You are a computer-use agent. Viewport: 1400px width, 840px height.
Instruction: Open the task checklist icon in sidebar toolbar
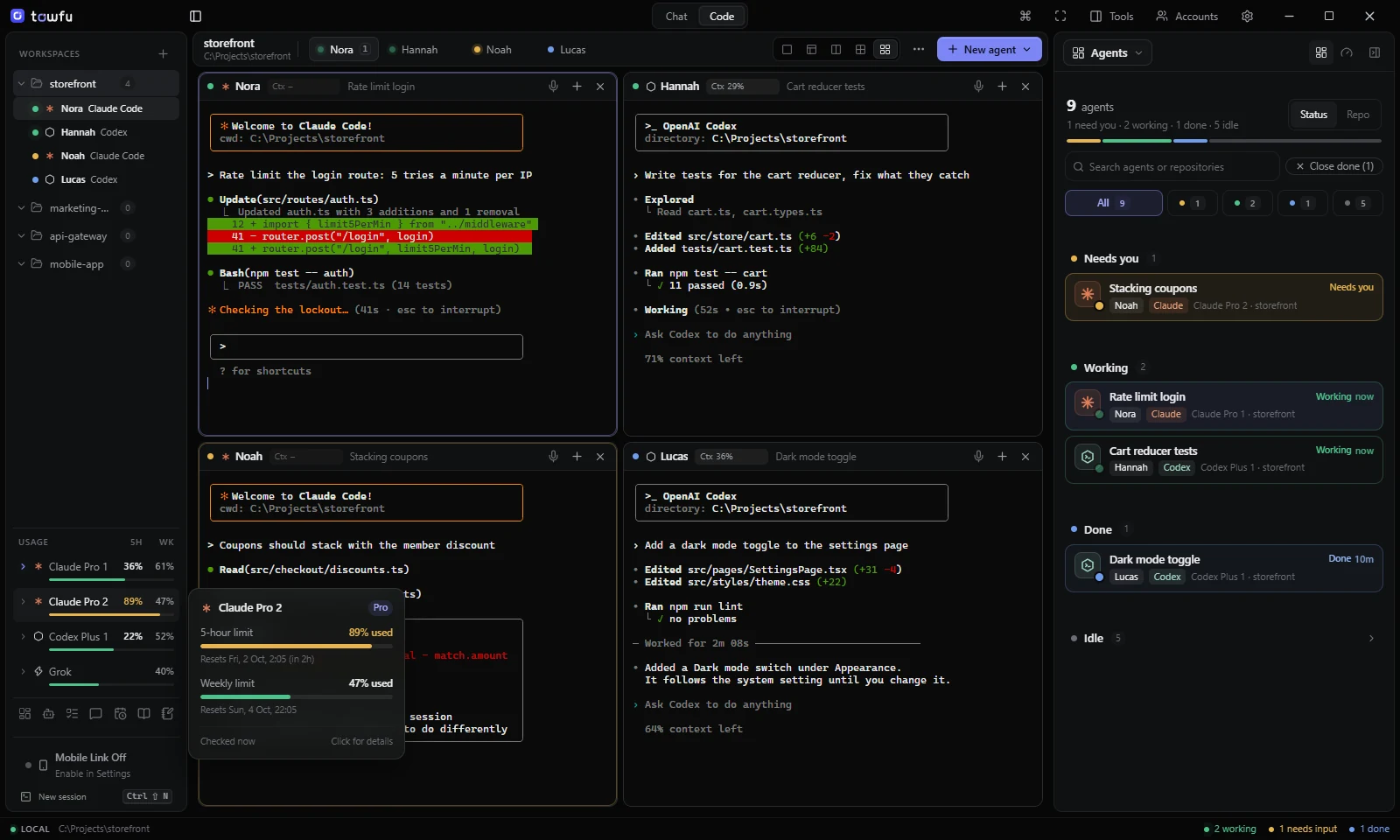[x=72, y=713]
